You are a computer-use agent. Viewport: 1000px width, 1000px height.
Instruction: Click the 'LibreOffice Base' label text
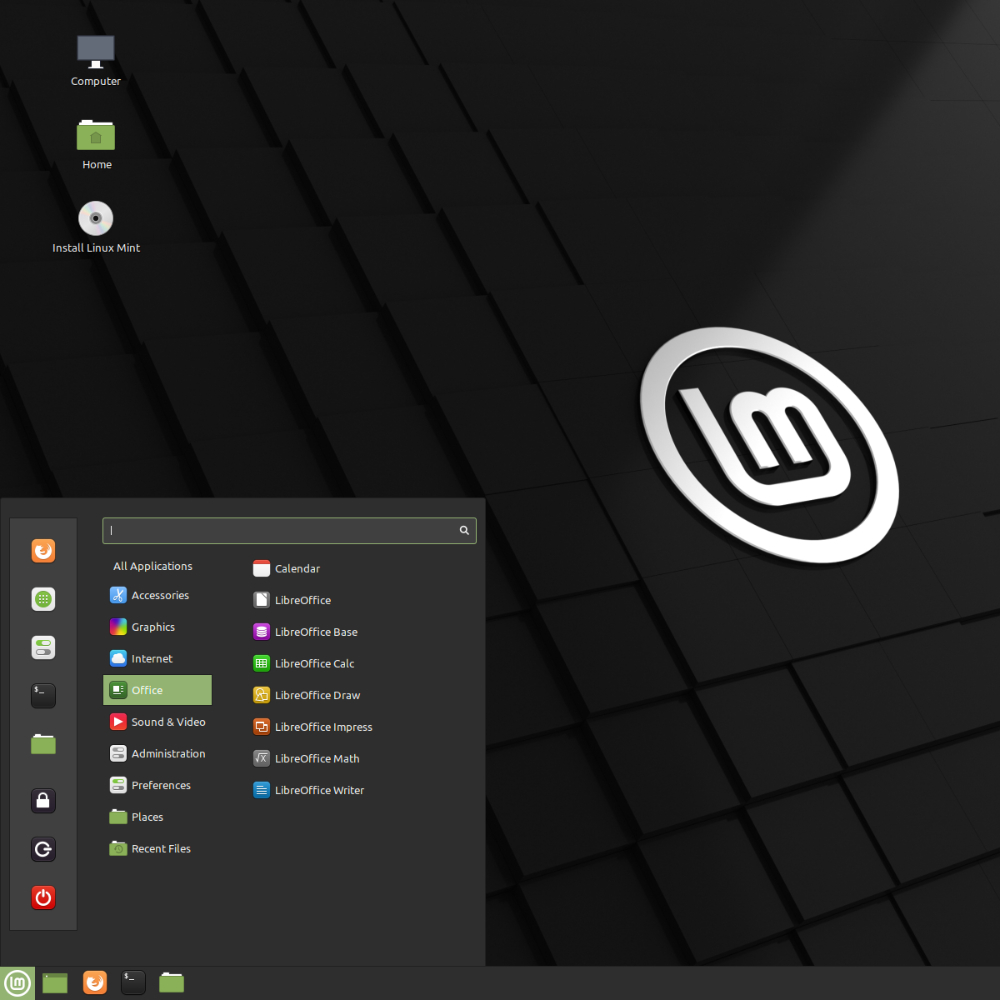[x=316, y=632]
